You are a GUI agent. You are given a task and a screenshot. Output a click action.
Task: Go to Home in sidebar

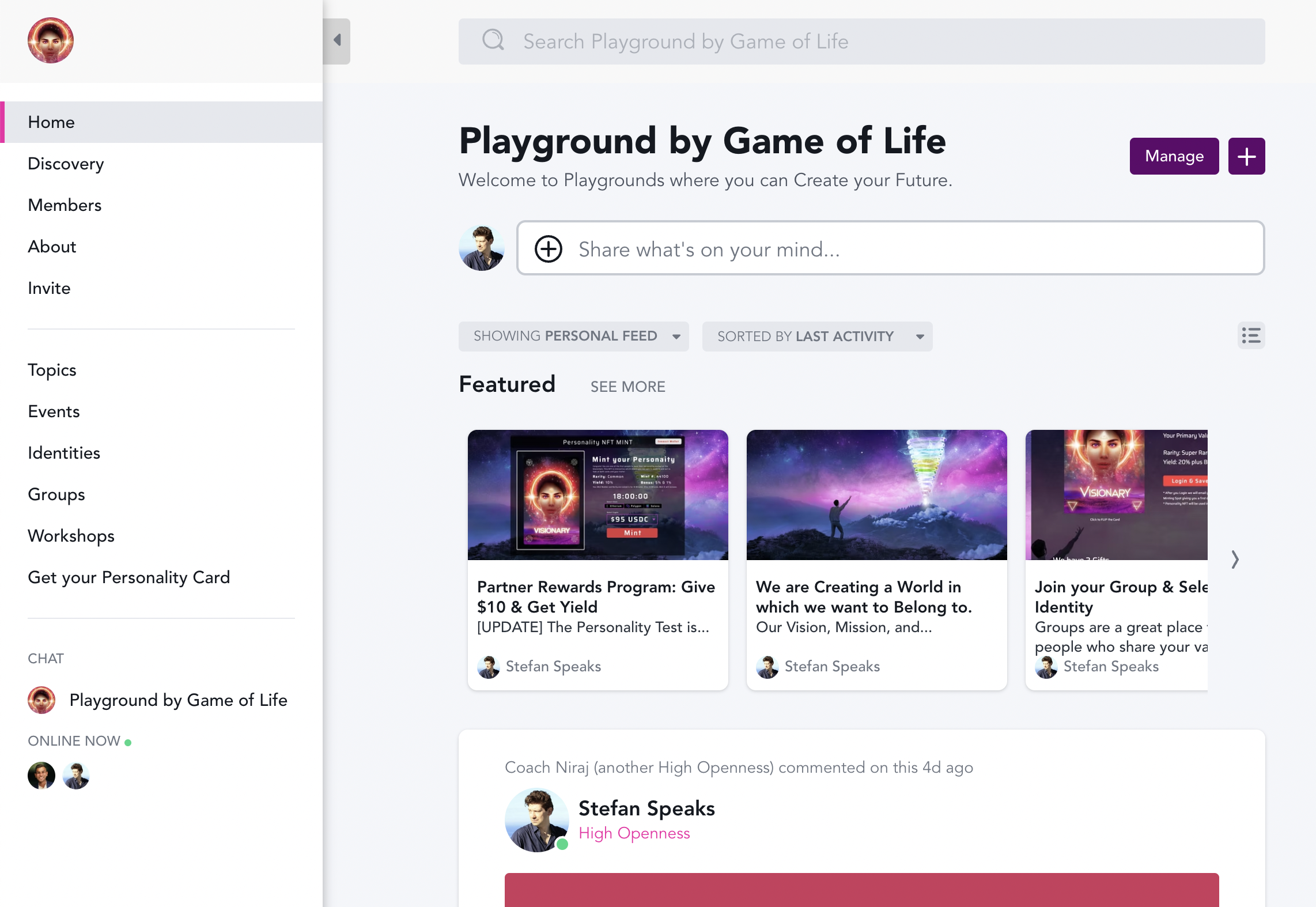click(161, 122)
